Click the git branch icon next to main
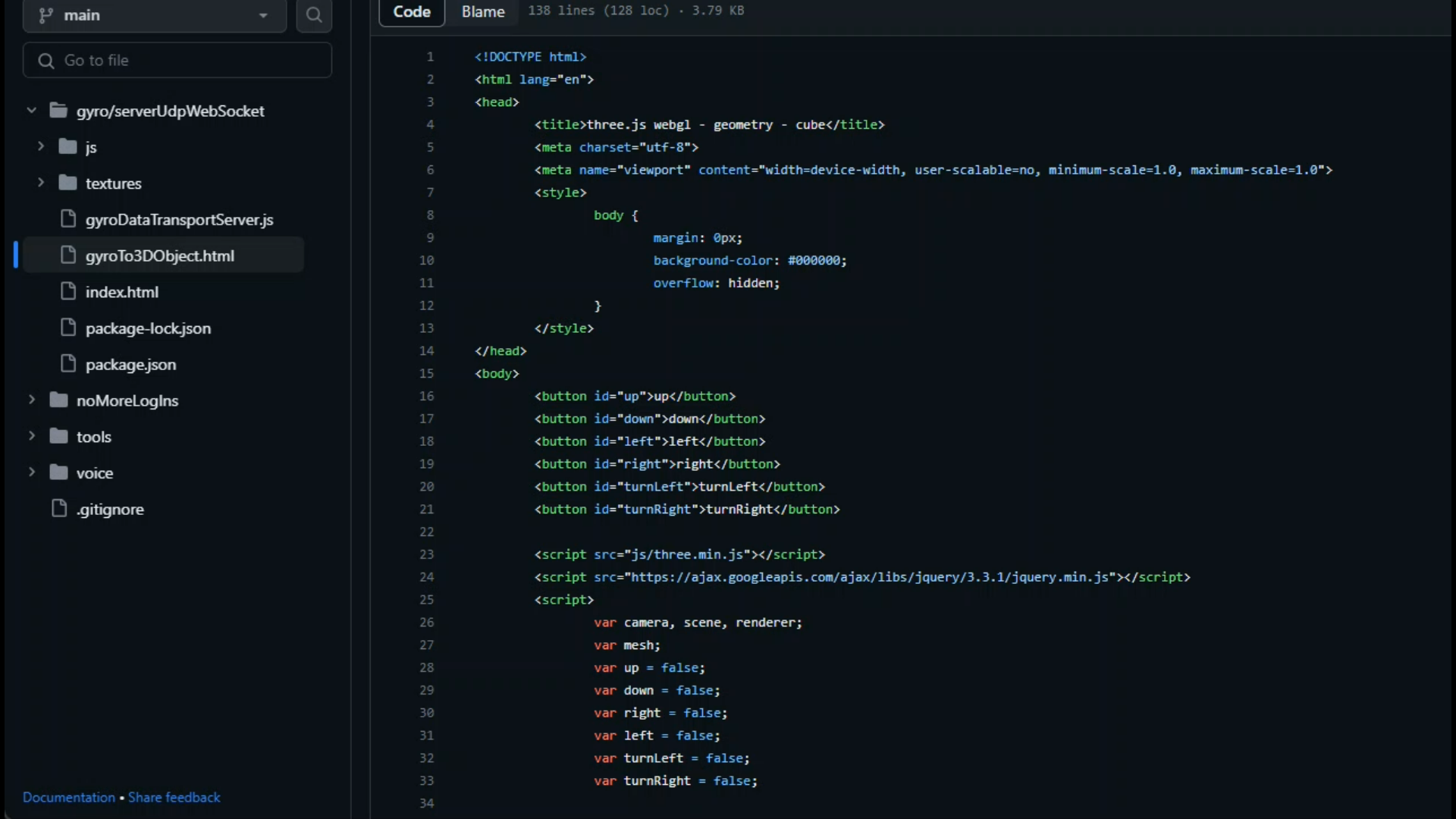 pyautogui.click(x=45, y=15)
